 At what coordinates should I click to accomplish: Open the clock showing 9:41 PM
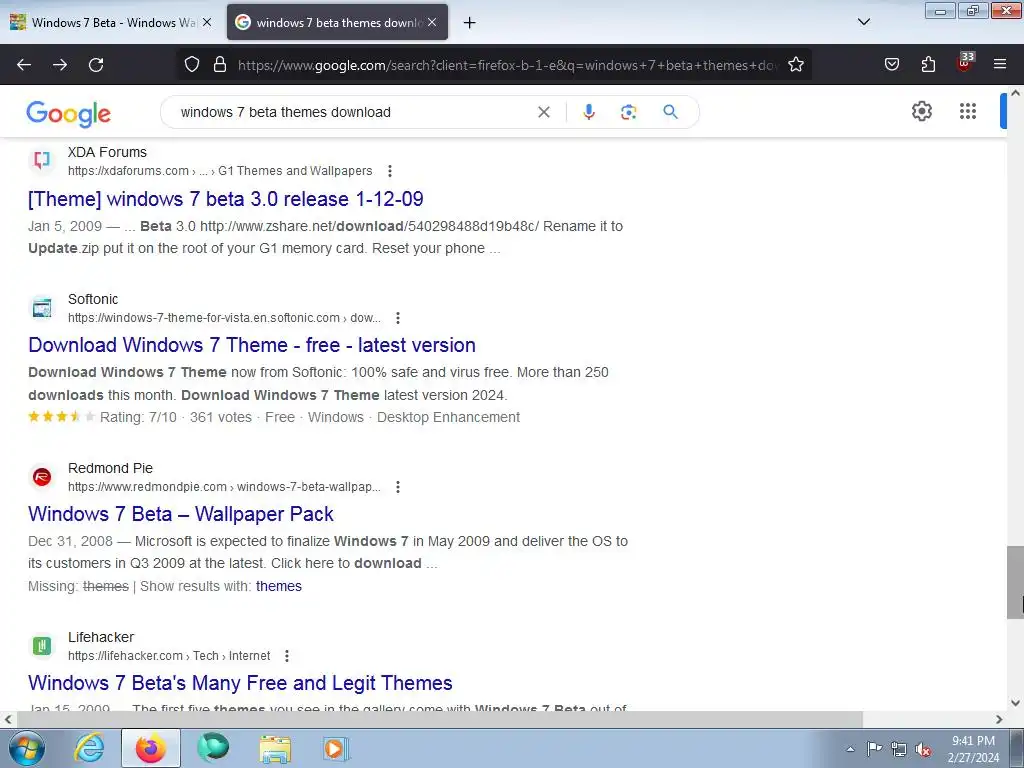coord(973,741)
